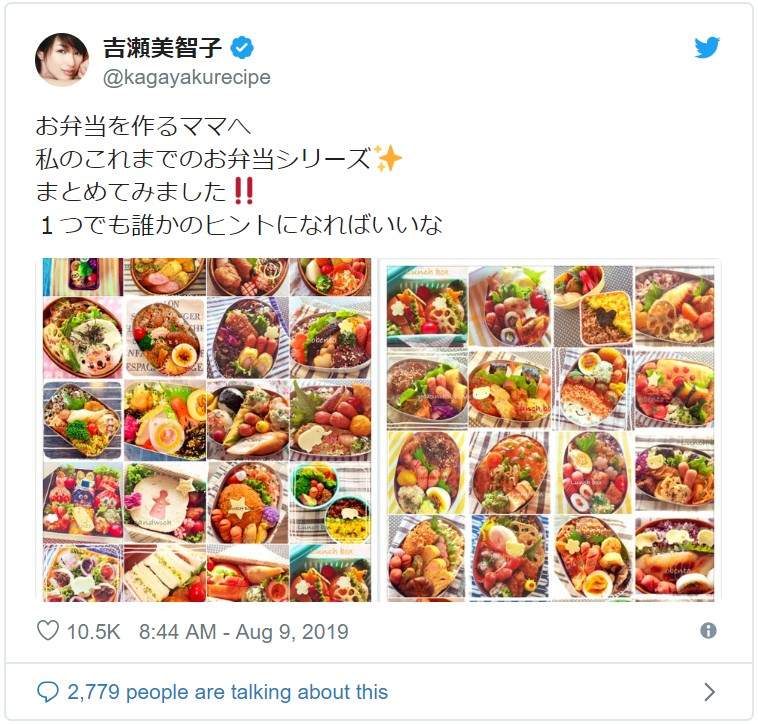Image resolution: width=758 pixels, height=724 pixels.
Task: Click the angel sandwich bento photo
Action: point(165,503)
